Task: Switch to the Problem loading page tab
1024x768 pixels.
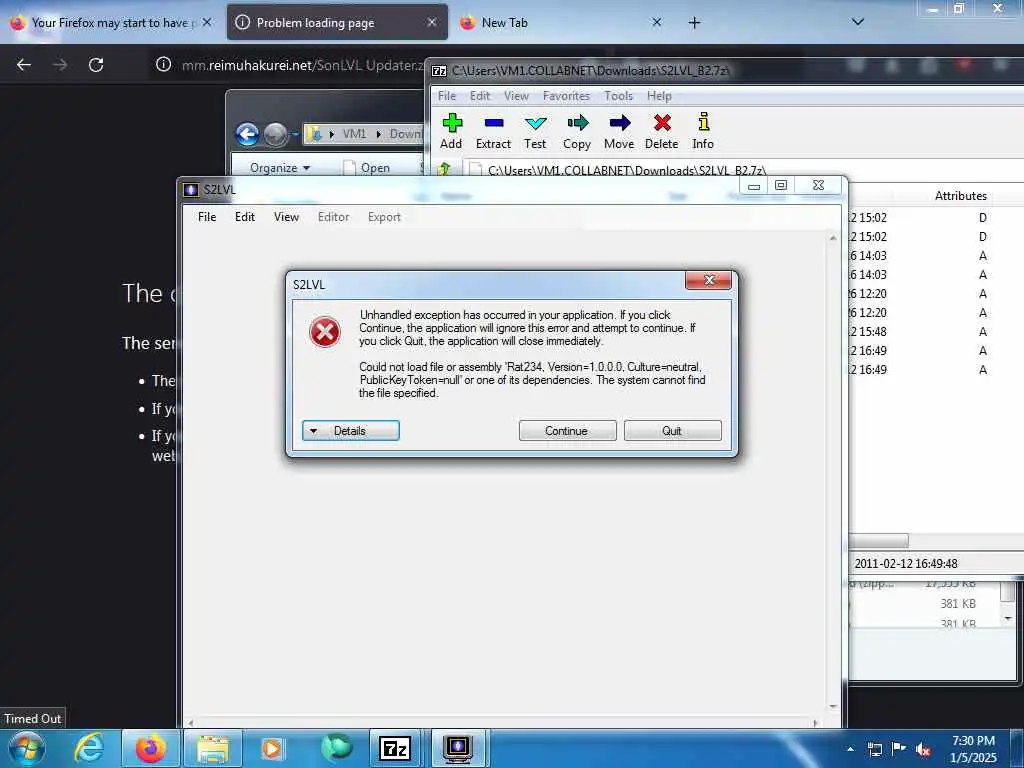Action: click(337, 22)
